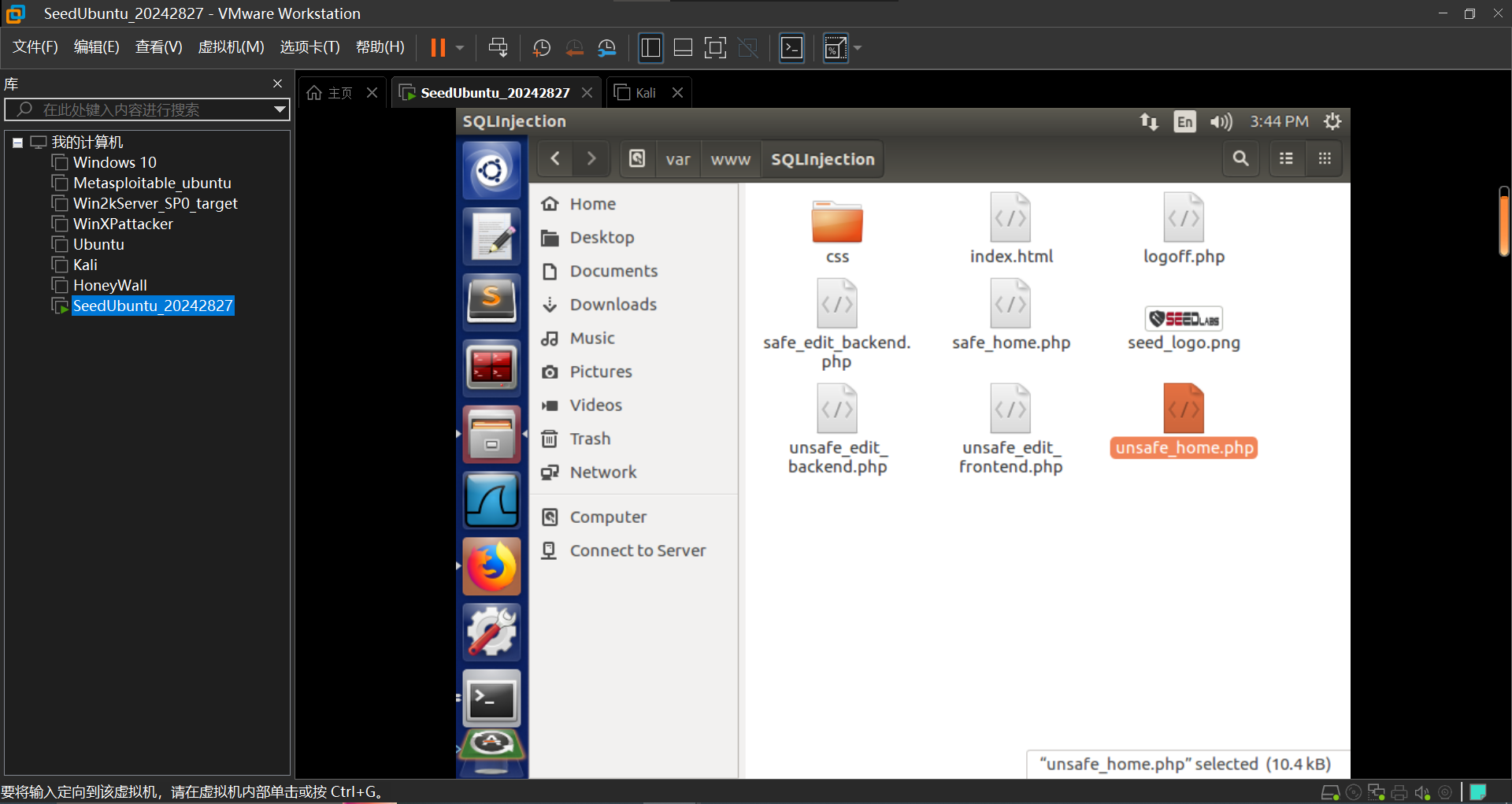Select Metasploitable_ubuntu in the library tree
This screenshot has width=1512, height=804.
(152, 183)
